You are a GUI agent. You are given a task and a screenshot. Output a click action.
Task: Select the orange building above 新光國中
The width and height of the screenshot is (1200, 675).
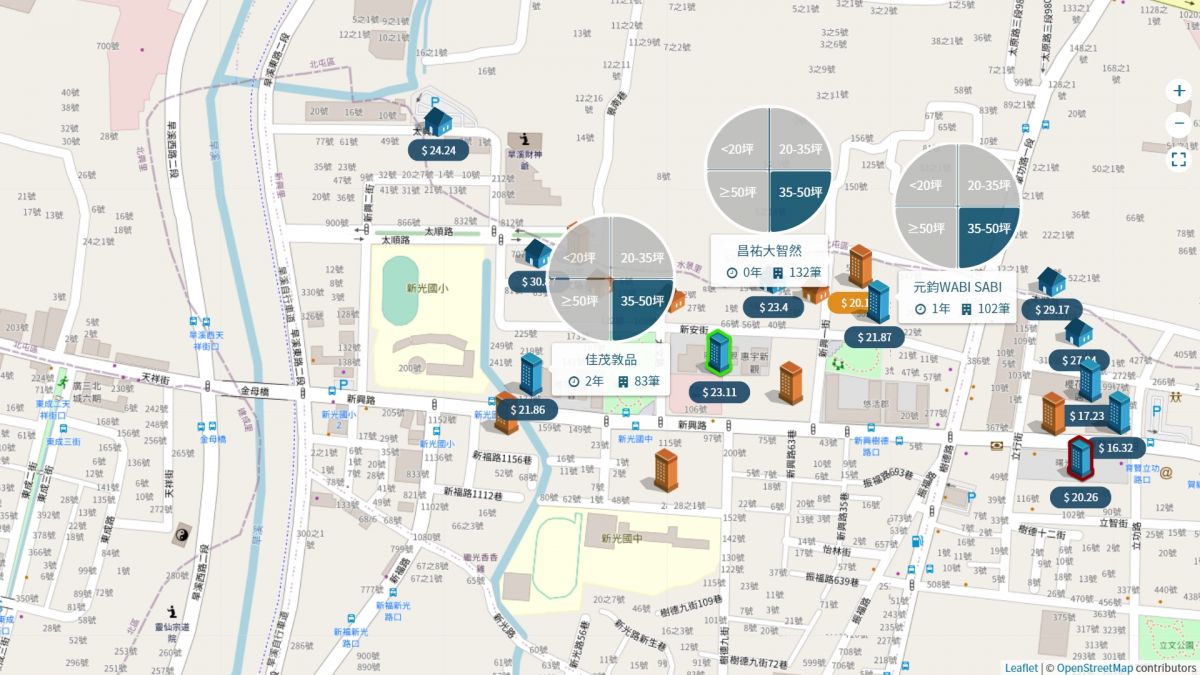[x=666, y=470]
